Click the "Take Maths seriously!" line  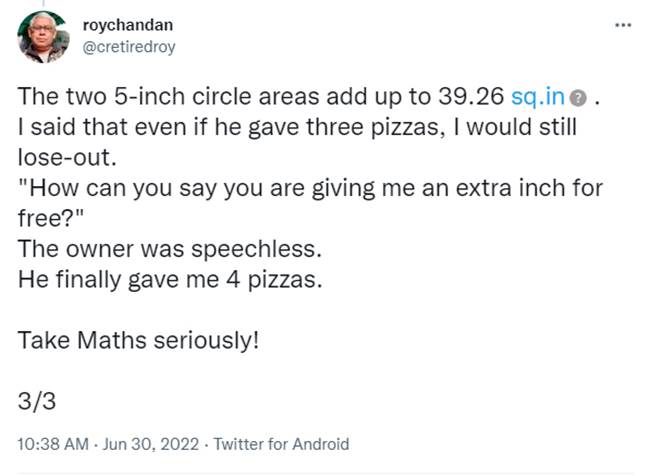tap(138, 340)
